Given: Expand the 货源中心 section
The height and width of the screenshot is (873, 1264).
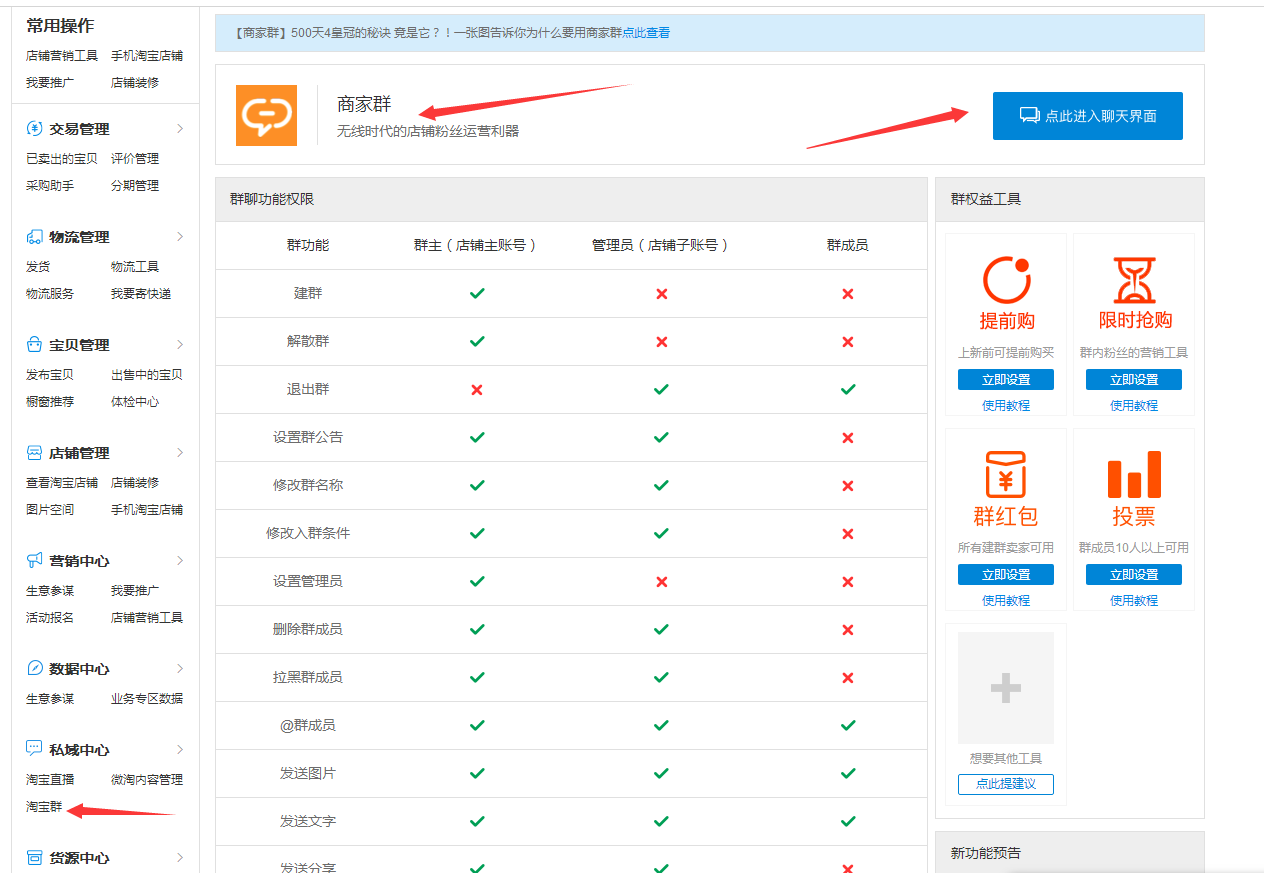Looking at the screenshot, I should point(180,857).
